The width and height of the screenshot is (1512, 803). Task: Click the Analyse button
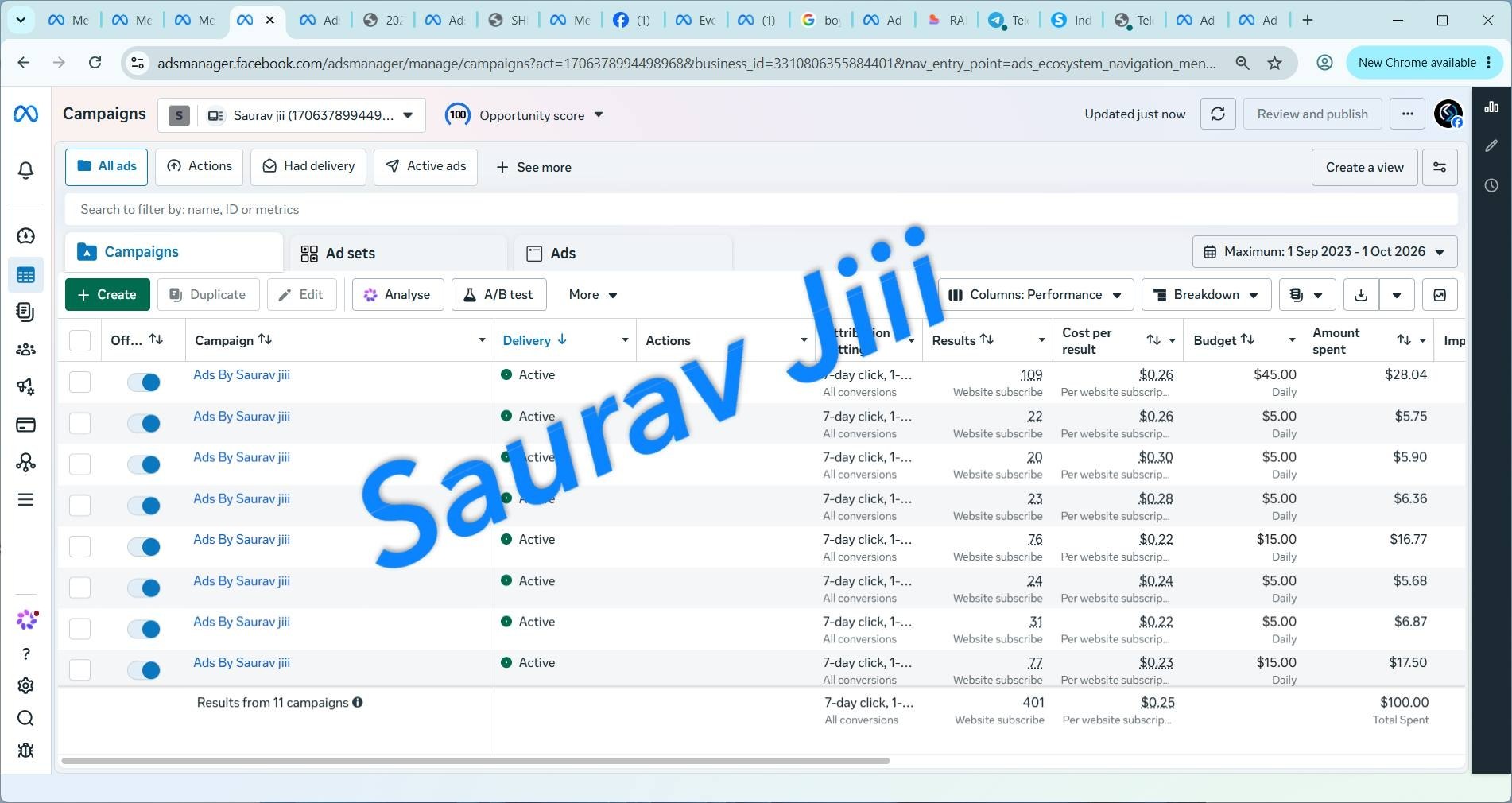click(397, 295)
